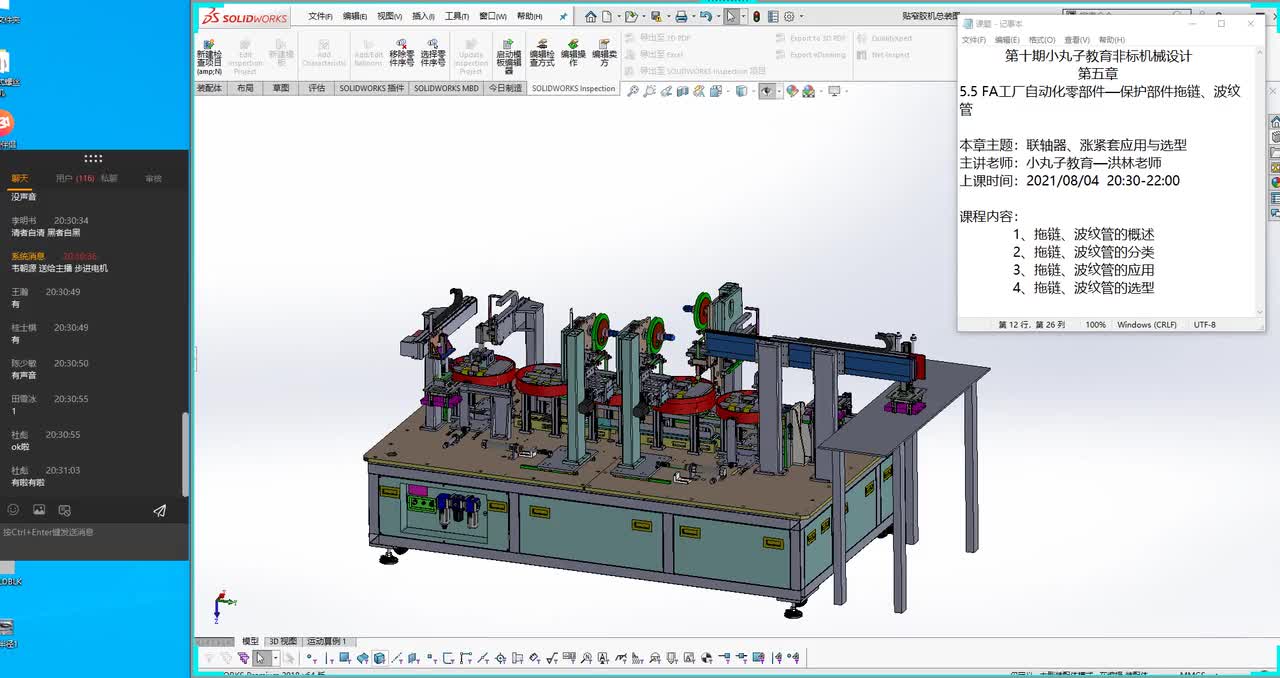The height and width of the screenshot is (678, 1280).
Task: Click the Open file icon
Action: click(x=632, y=16)
